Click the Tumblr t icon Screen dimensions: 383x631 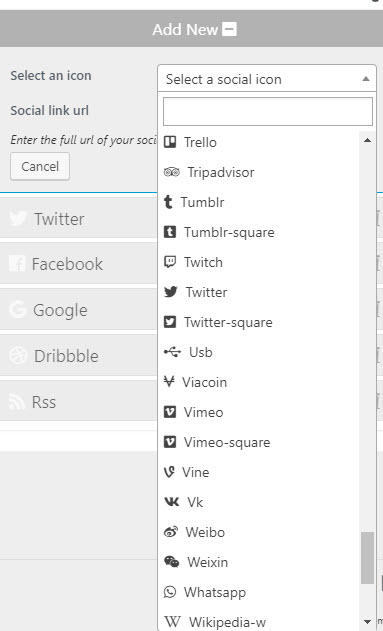pos(168,202)
